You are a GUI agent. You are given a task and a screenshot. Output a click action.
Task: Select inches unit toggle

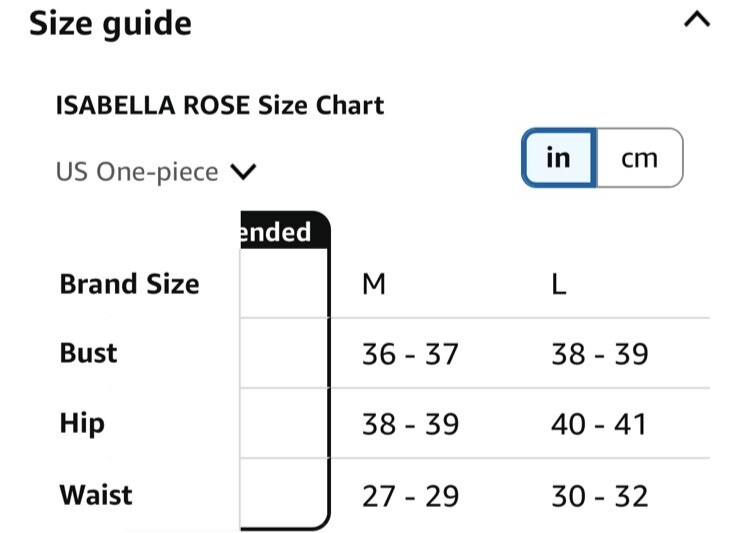pos(558,158)
